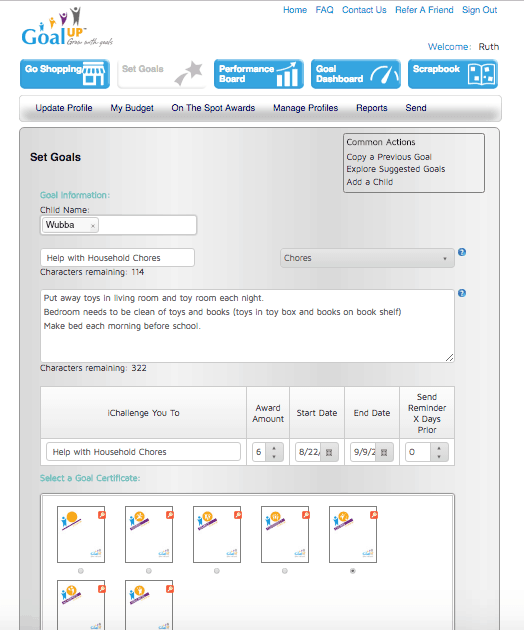Zoom icon on third certificate in top row
Image resolution: width=524 pixels, height=630 pixels.
tap(237, 515)
